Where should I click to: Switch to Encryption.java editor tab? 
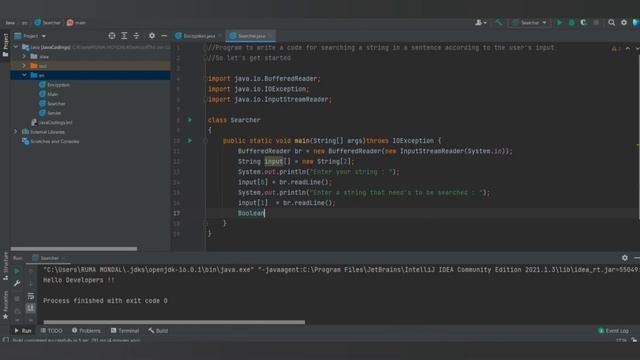pyautogui.click(x=196, y=36)
